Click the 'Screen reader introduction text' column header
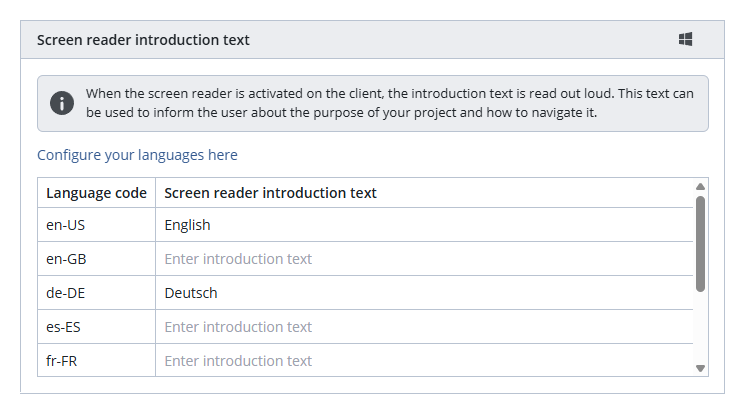The width and height of the screenshot is (745, 414). pyautogui.click(x=270, y=193)
